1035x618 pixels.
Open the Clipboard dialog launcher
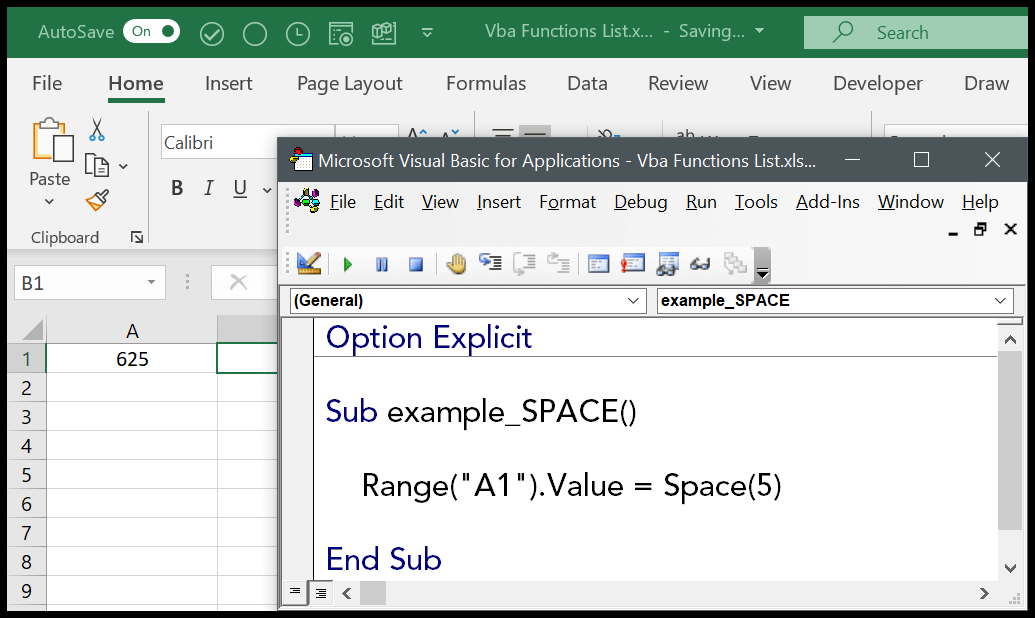pyautogui.click(x=137, y=237)
